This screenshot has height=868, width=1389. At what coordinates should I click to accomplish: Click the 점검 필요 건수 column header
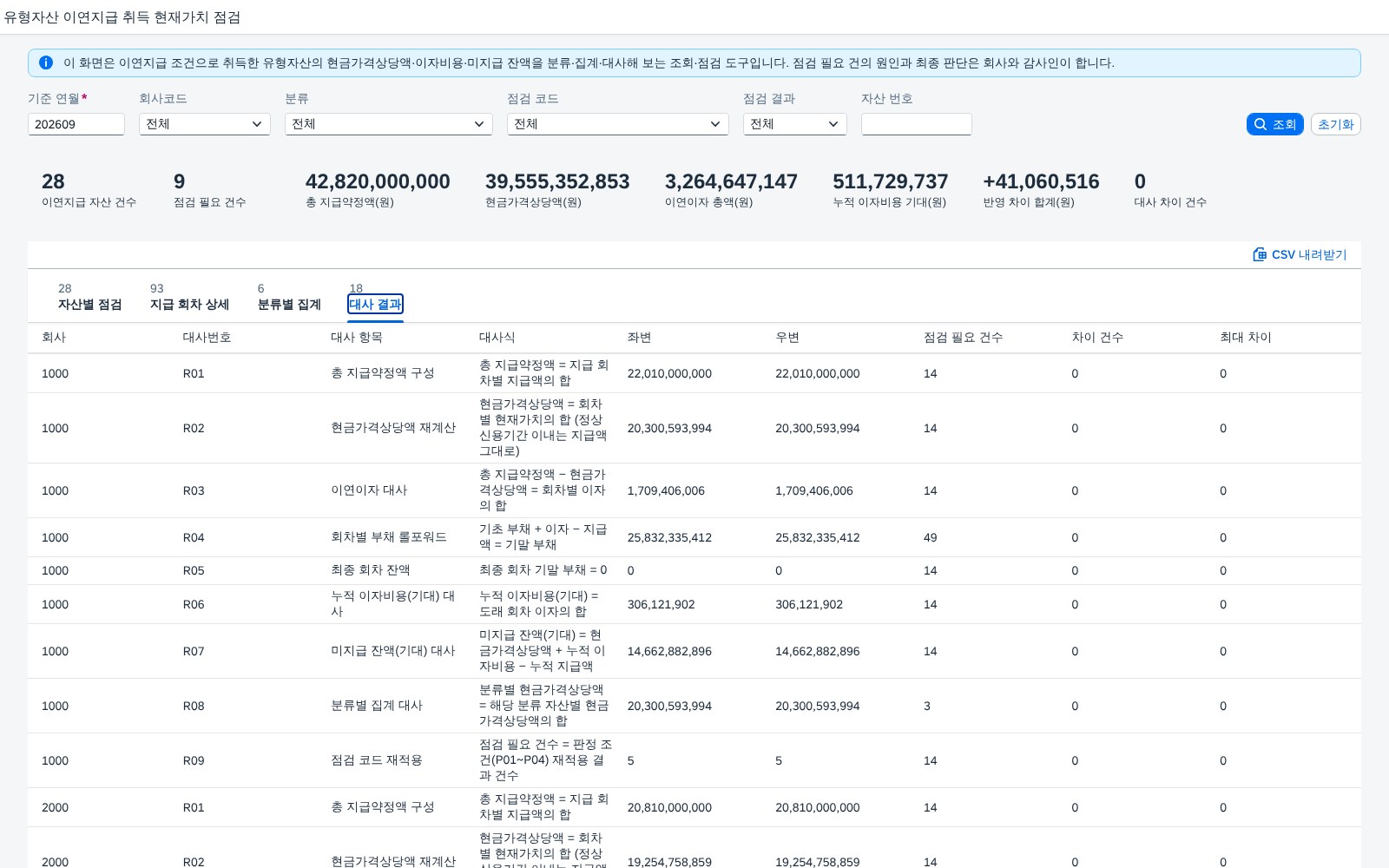click(x=963, y=338)
